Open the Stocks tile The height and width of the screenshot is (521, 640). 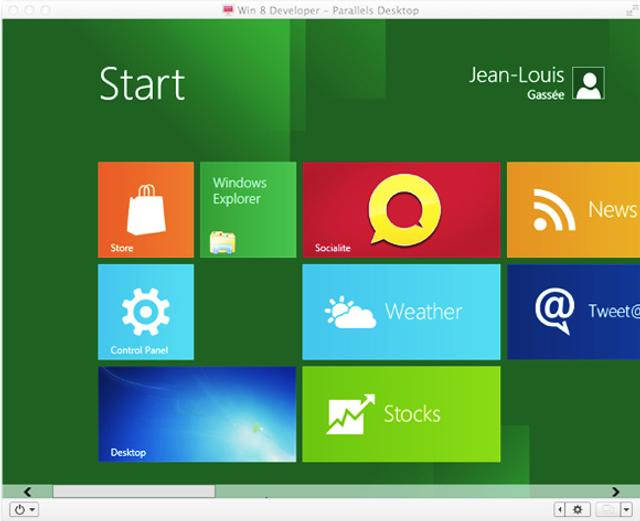click(401, 414)
